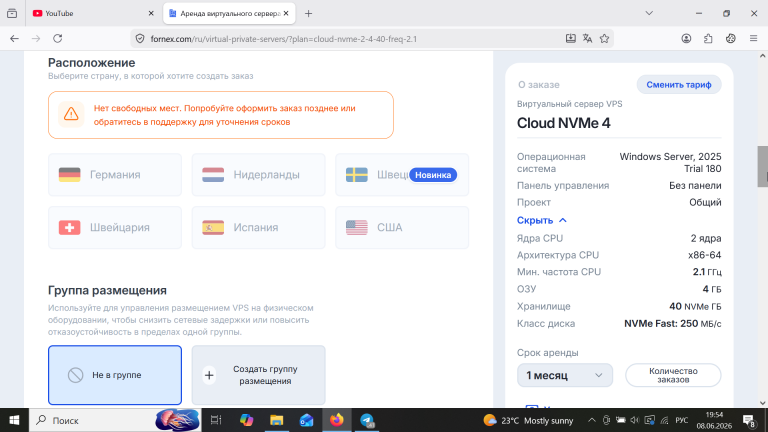This screenshot has height=432, width=768.
Task: Click the Без панели value
Action: [695, 186]
